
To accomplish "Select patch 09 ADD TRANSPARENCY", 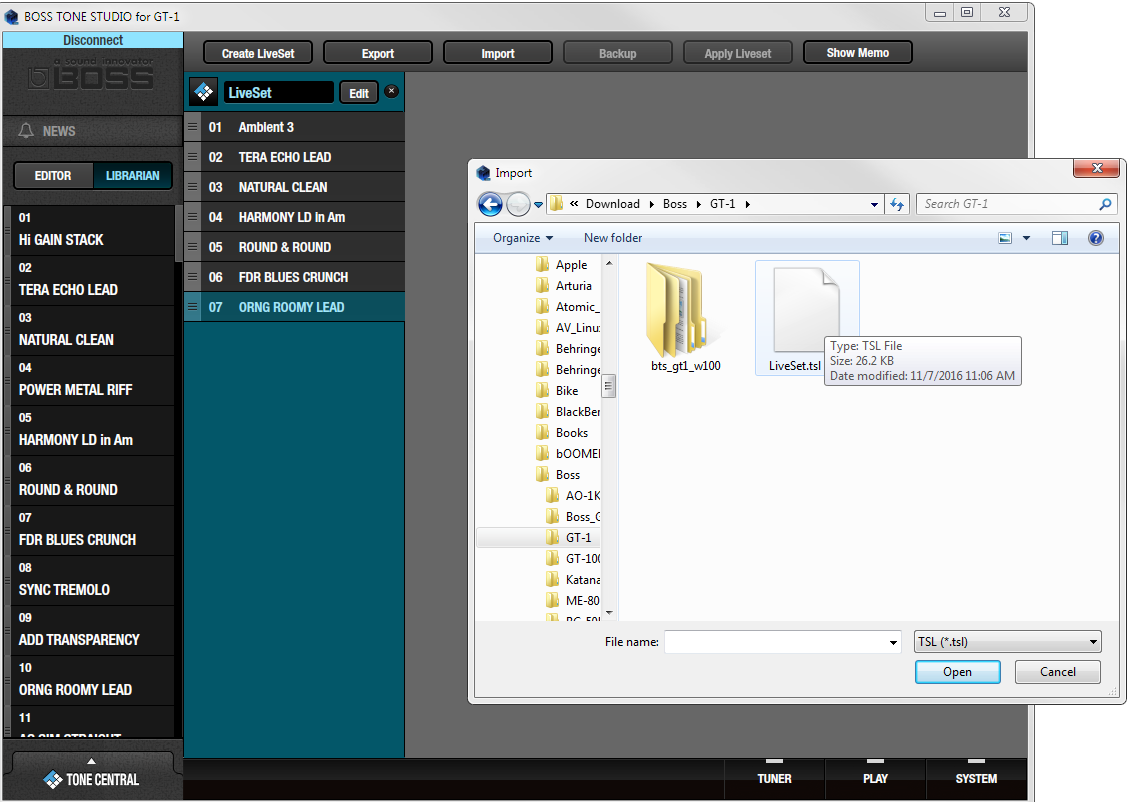I will (x=92, y=630).
